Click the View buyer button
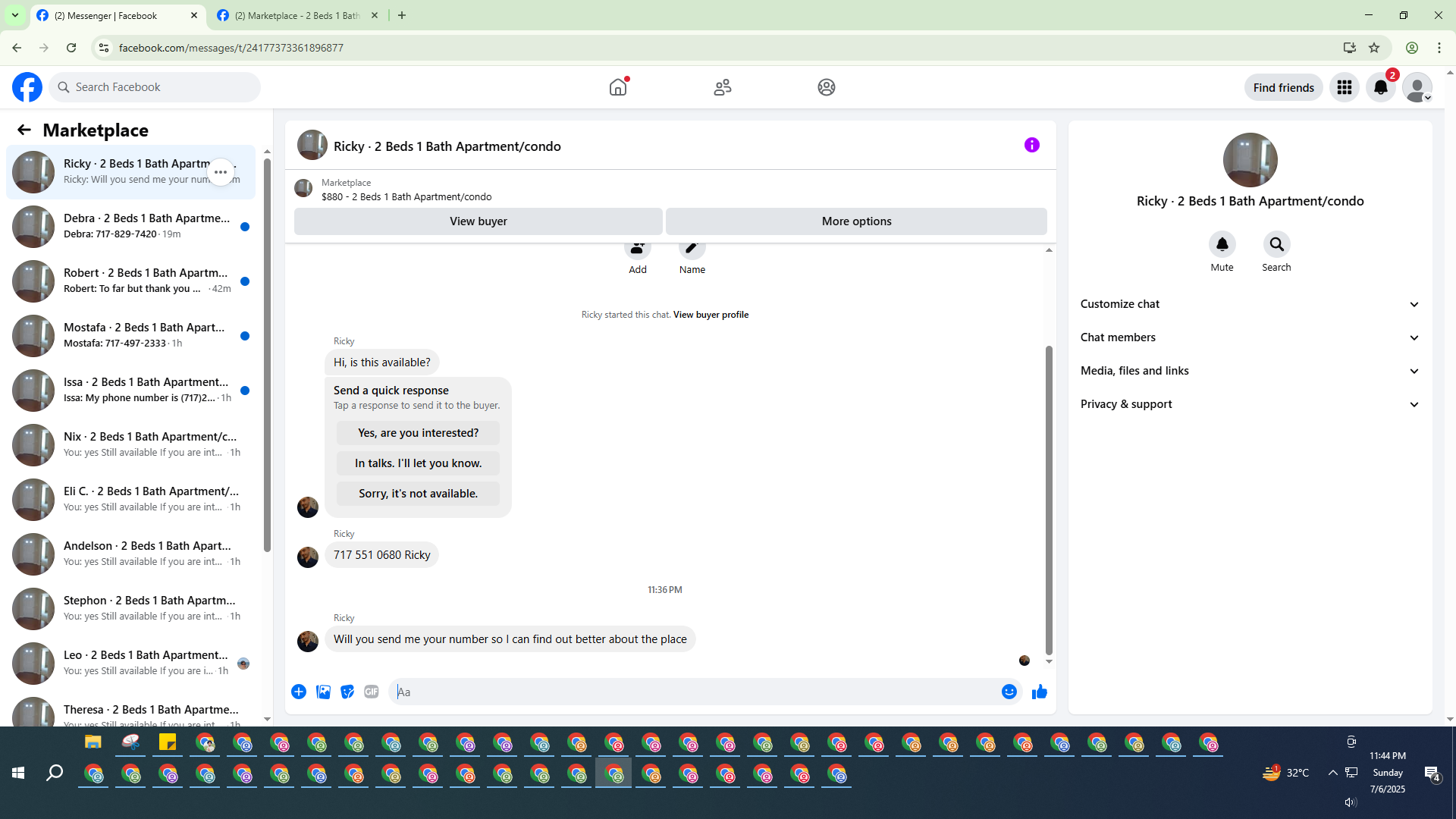The width and height of the screenshot is (1456, 819). coord(478,221)
